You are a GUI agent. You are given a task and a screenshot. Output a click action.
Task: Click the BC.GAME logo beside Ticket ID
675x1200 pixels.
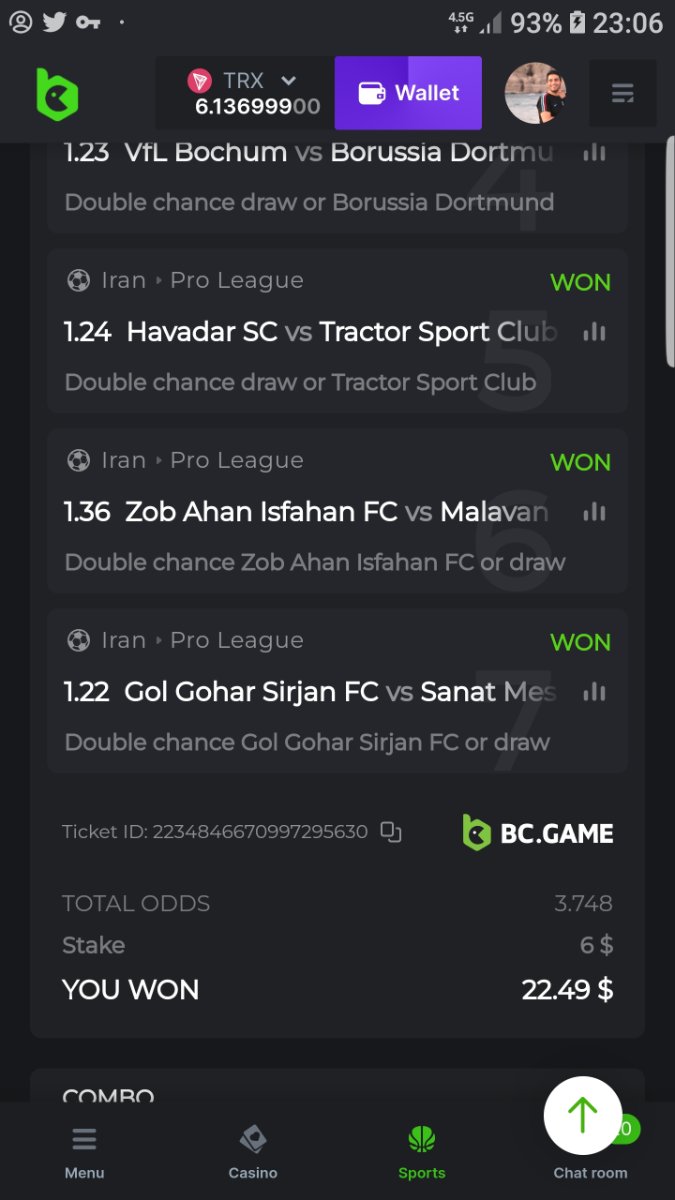pos(538,832)
